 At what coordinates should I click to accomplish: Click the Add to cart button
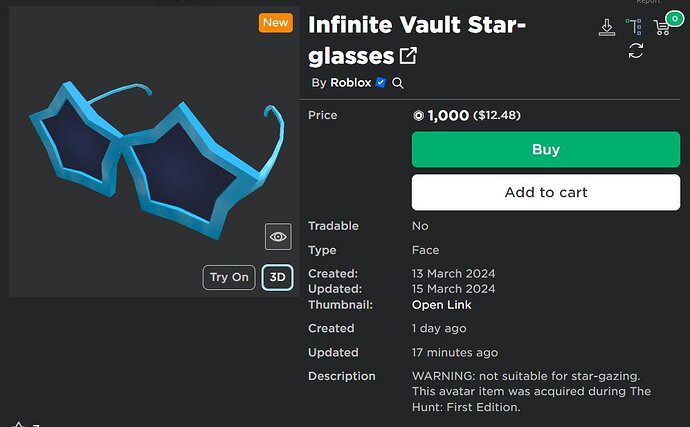(x=546, y=192)
